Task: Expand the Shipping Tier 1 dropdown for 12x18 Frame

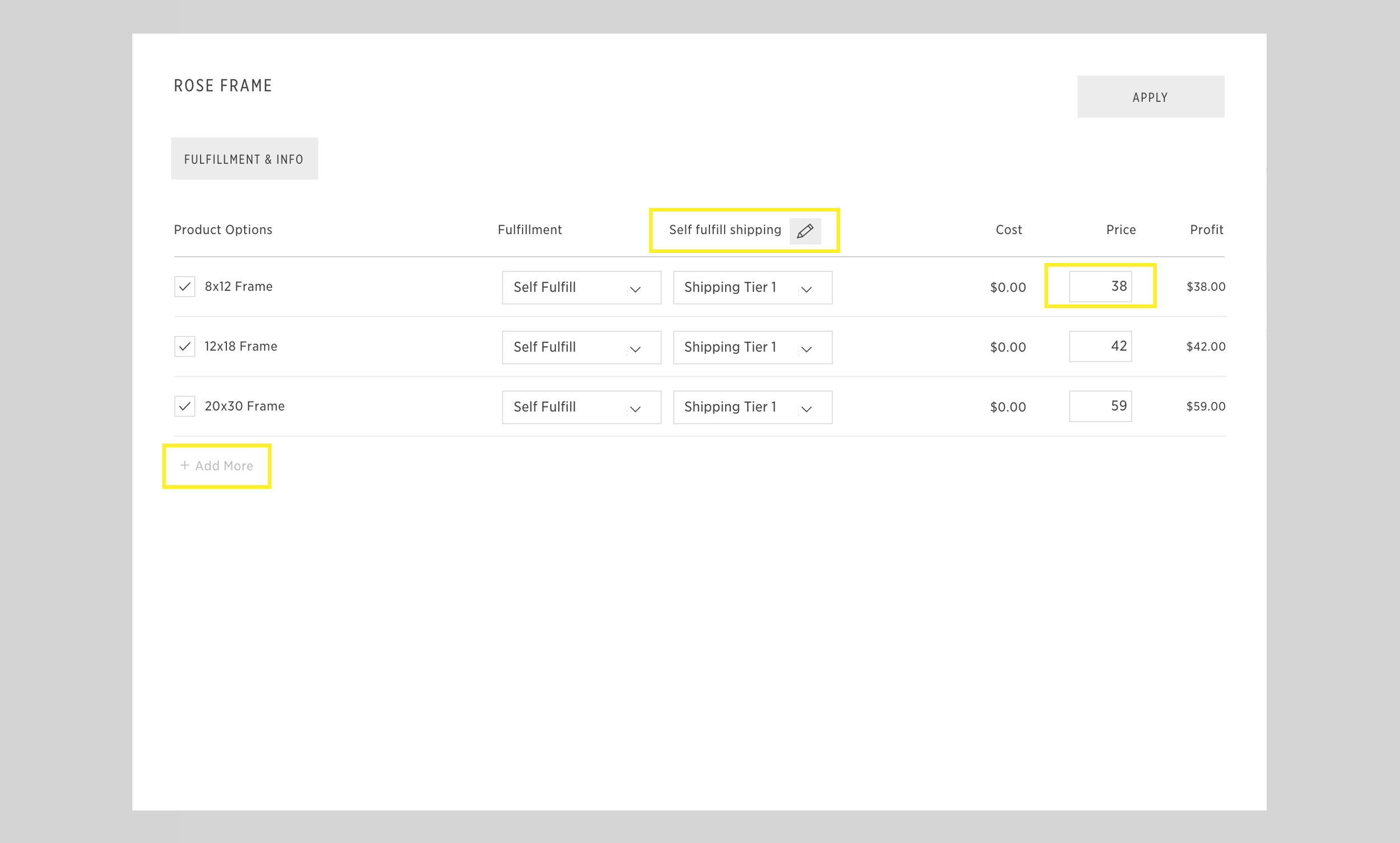Action: pyautogui.click(x=752, y=347)
